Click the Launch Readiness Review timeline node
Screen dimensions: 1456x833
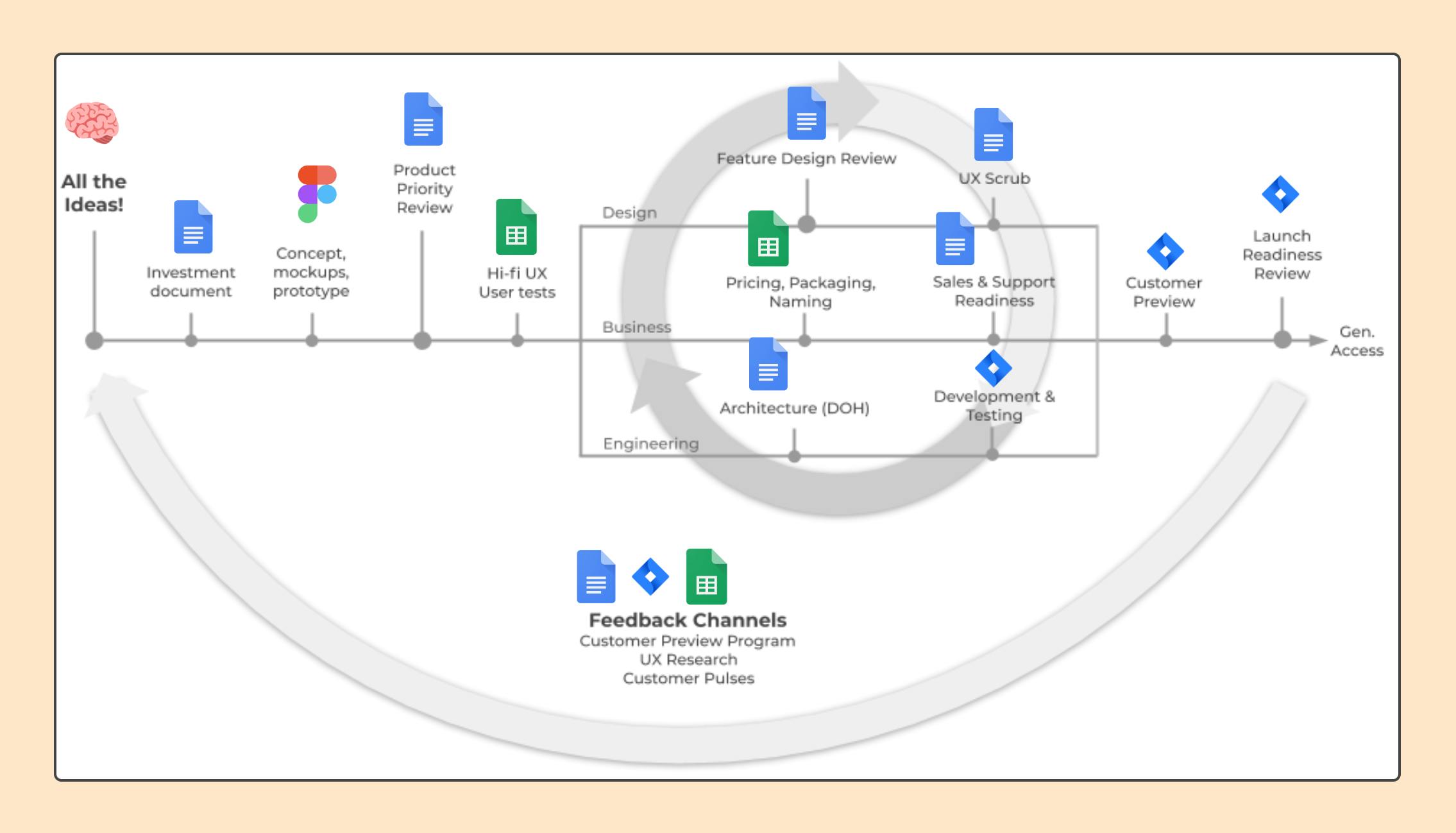[1282, 340]
